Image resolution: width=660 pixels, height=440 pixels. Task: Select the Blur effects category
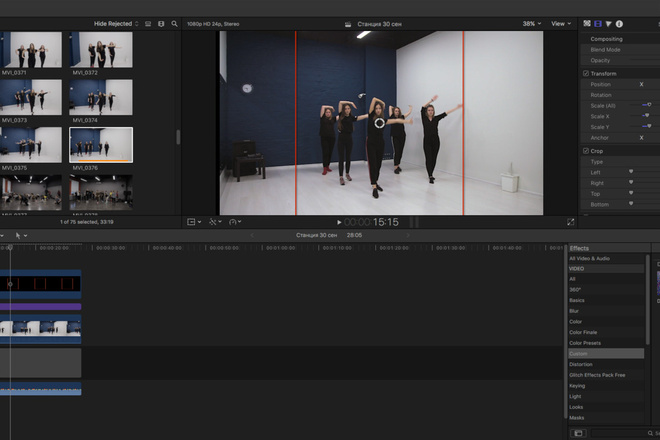[606, 311]
